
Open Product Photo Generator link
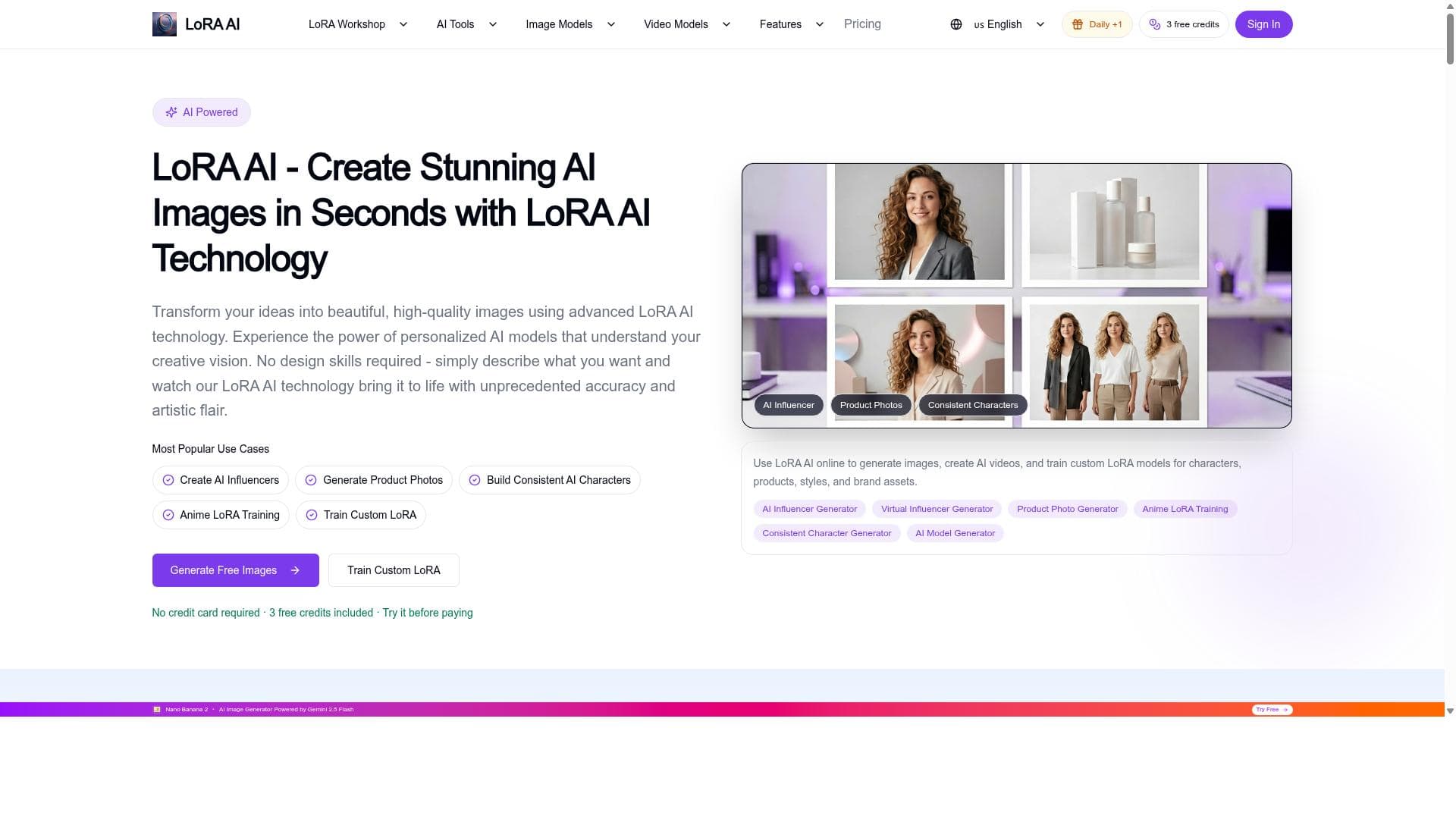[1067, 509]
